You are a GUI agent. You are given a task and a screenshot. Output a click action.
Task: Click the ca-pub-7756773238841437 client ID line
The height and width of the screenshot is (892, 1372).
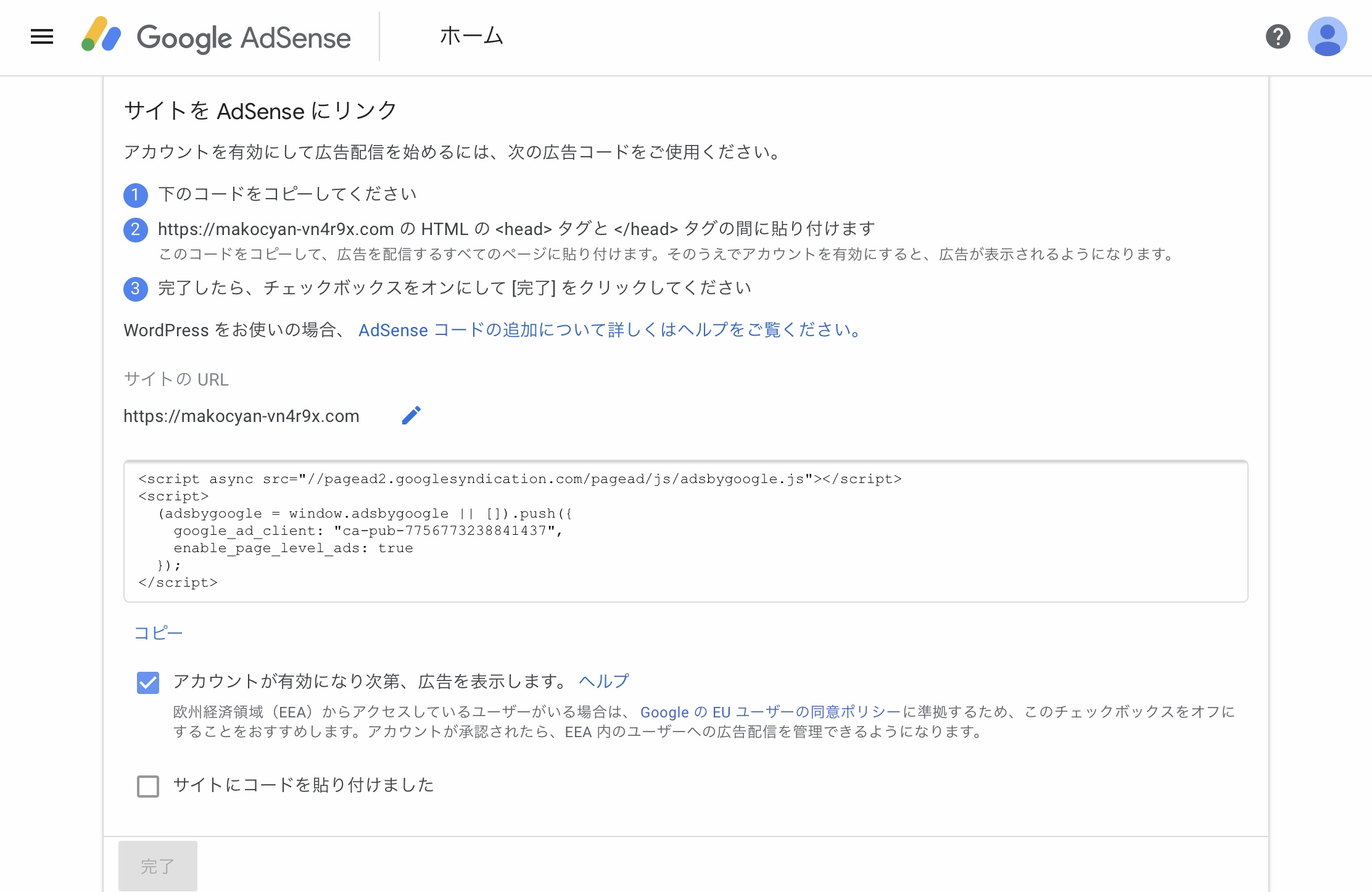[x=368, y=531]
